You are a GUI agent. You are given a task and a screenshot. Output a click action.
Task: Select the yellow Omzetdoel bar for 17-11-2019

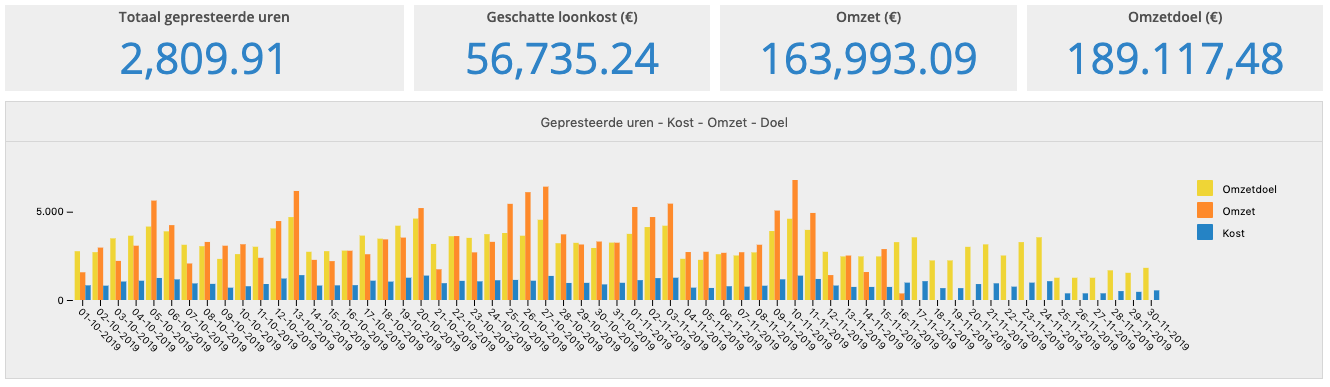[914, 269]
